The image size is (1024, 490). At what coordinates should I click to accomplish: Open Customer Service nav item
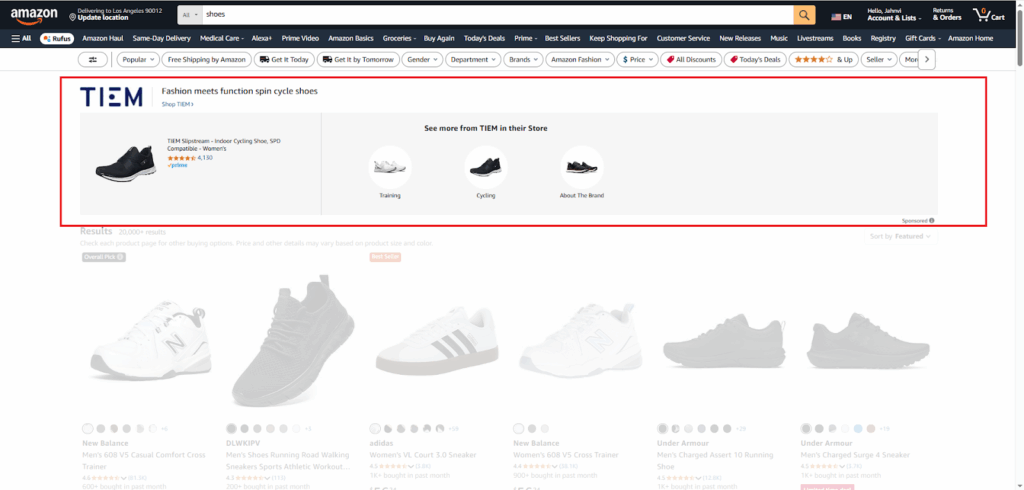683,39
